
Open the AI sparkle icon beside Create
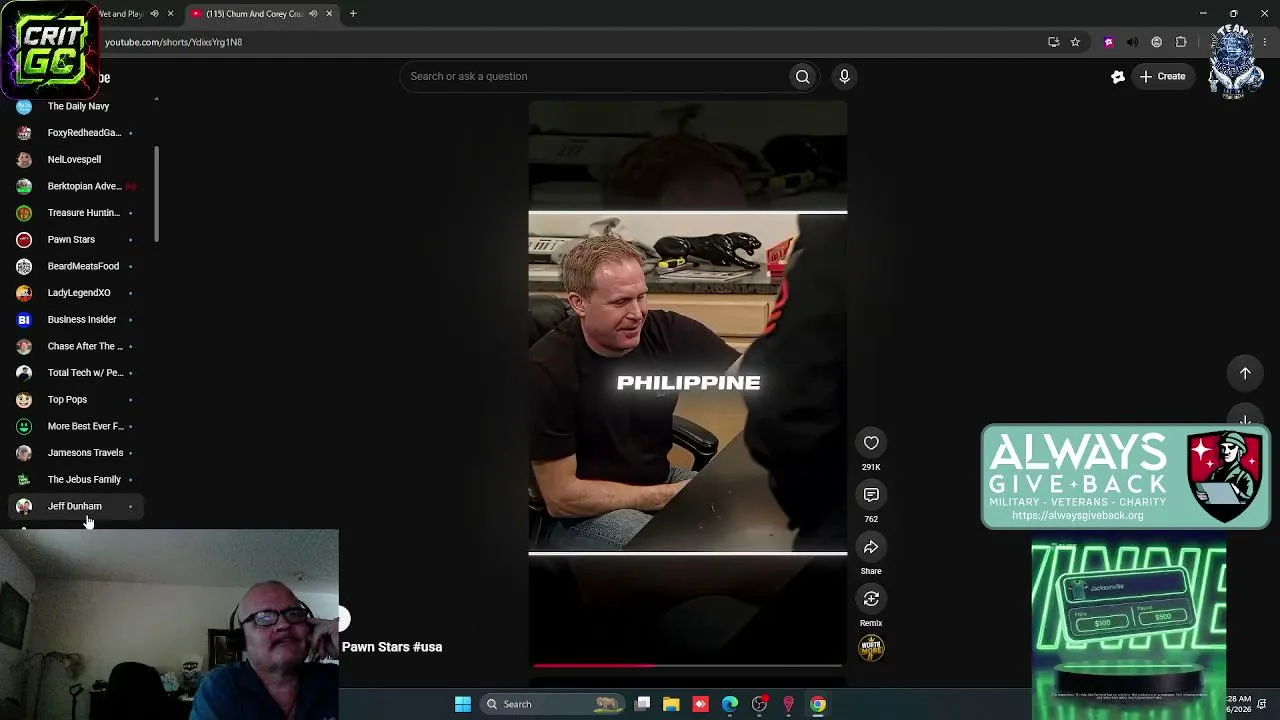pyautogui.click(x=1118, y=77)
